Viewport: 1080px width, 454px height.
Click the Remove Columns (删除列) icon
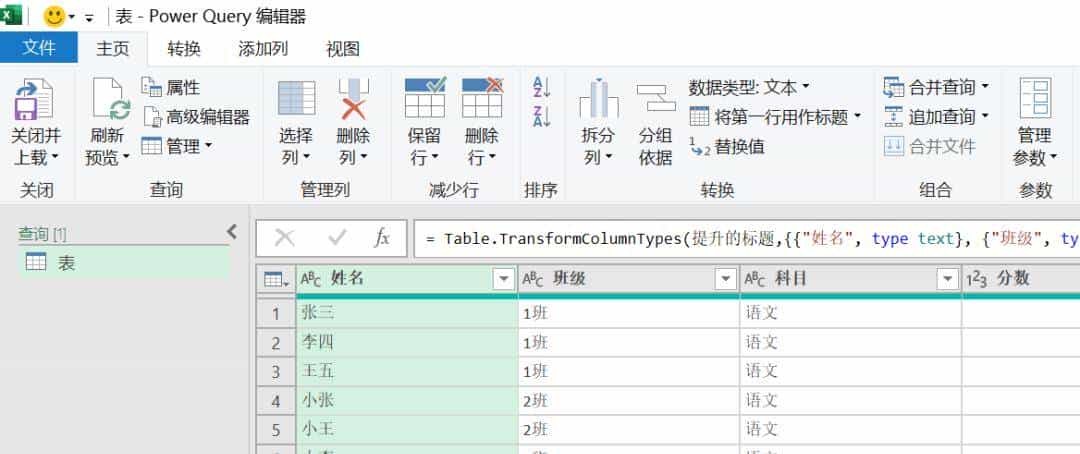coord(353,99)
